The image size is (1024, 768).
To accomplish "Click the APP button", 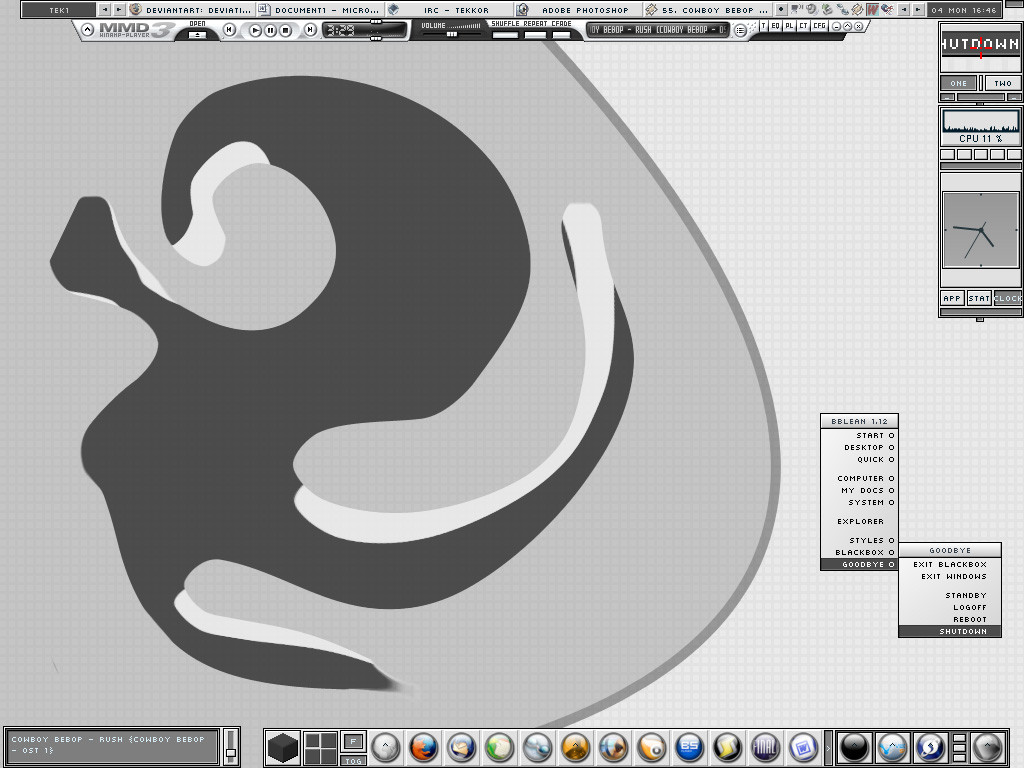I will (952, 298).
